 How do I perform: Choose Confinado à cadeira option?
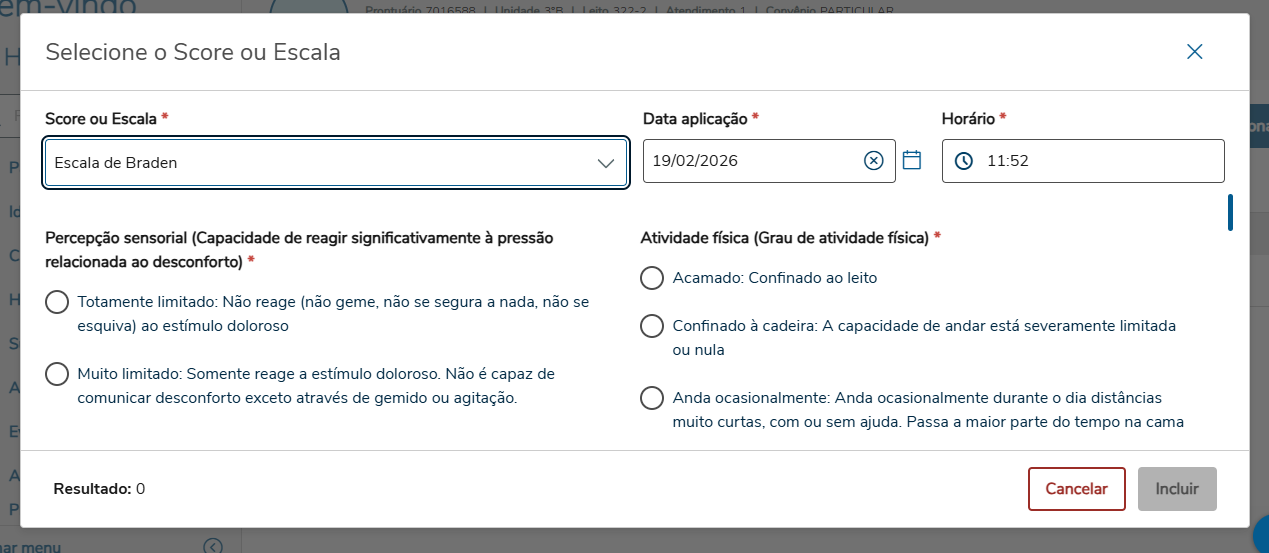(652, 326)
